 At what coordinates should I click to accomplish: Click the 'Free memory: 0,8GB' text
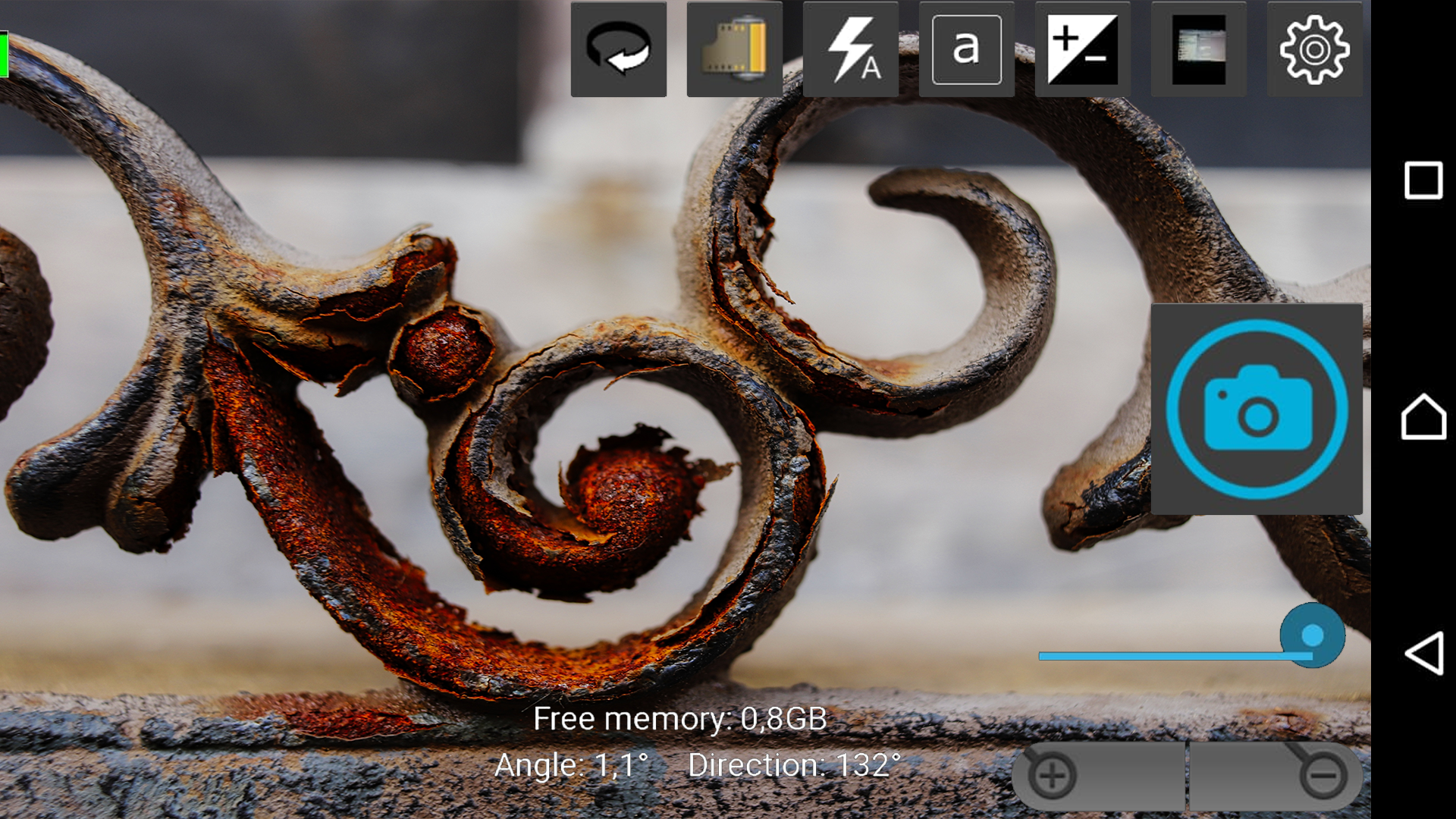679,719
